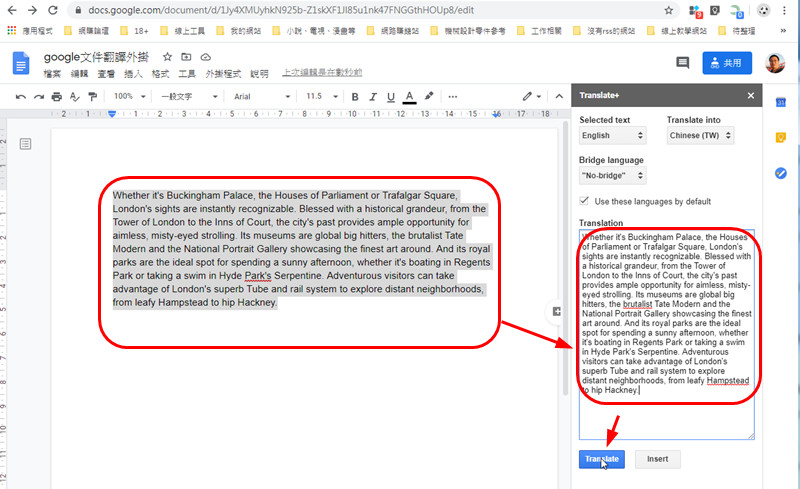Click the browser back arrow

tap(12, 10)
